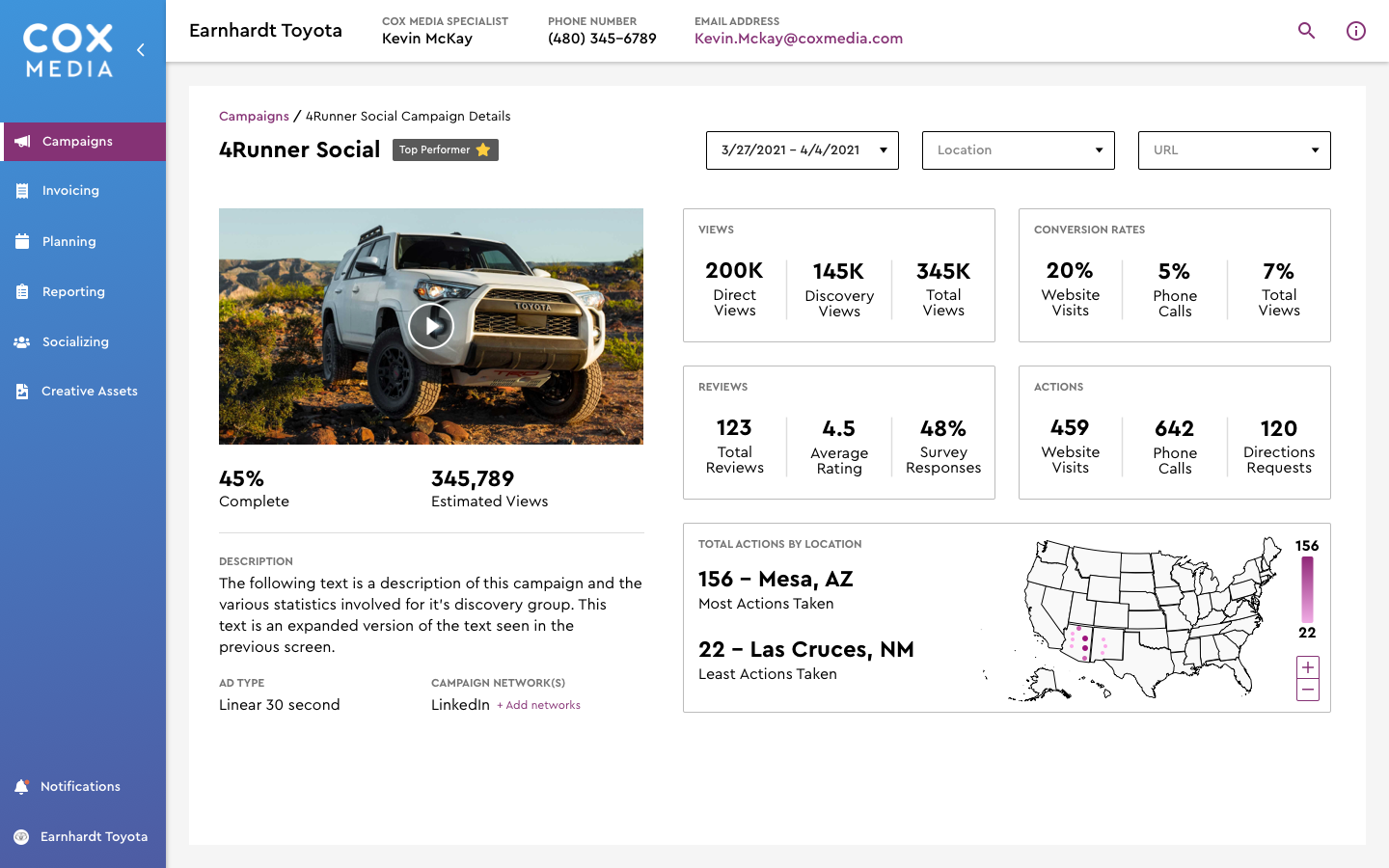
Task: Click the Earnhardt Toyota header title
Action: coord(265,31)
